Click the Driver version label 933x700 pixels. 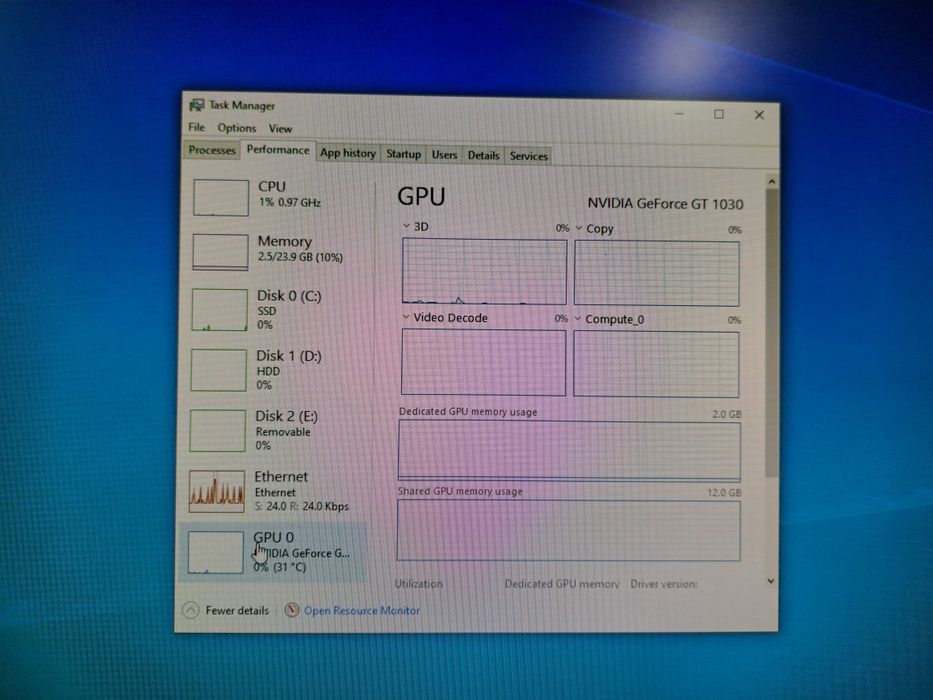[x=664, y=584]
